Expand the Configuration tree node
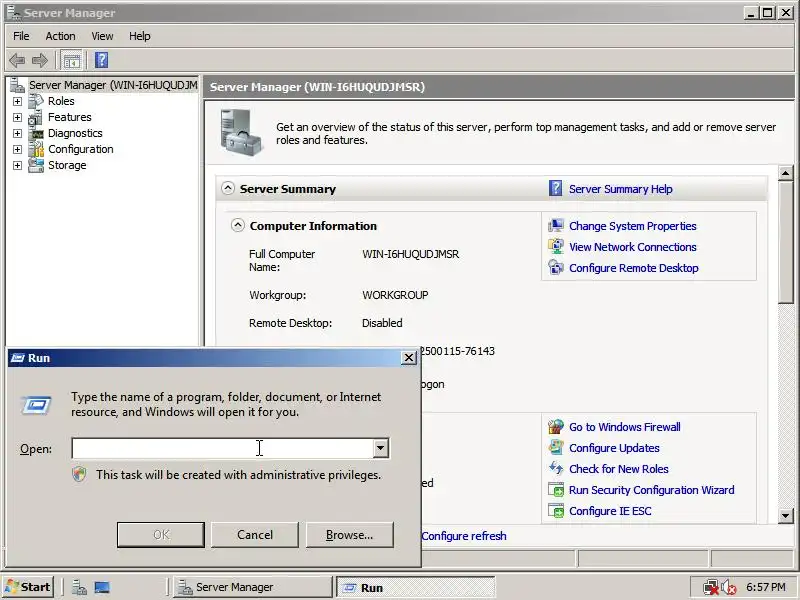 coord(17,149)
